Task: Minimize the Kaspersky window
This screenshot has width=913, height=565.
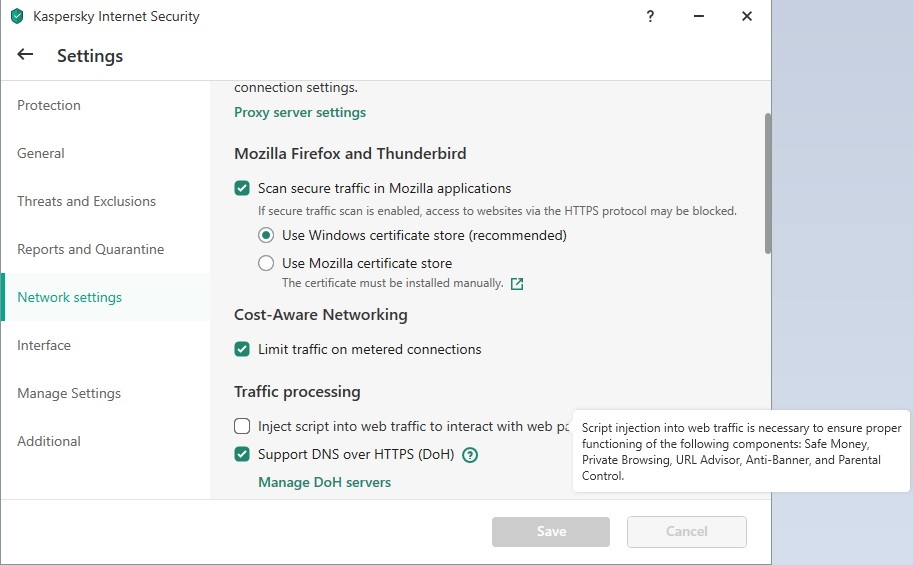Action: (x=699, y=16)
